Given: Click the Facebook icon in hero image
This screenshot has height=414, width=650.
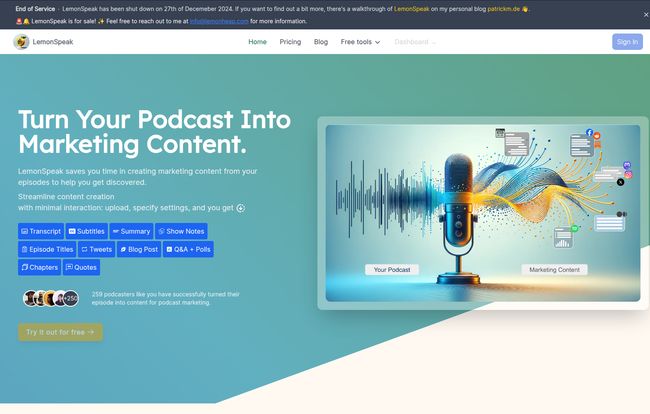Looking at the screenshot, I should (x=589, y=132).
